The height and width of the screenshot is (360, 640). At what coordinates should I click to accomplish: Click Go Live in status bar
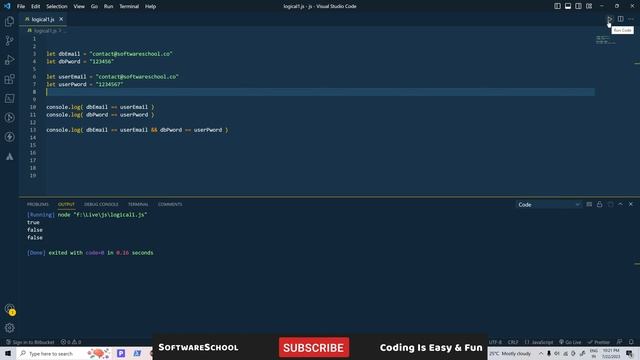pyautogui.click(x=570, y=342)
